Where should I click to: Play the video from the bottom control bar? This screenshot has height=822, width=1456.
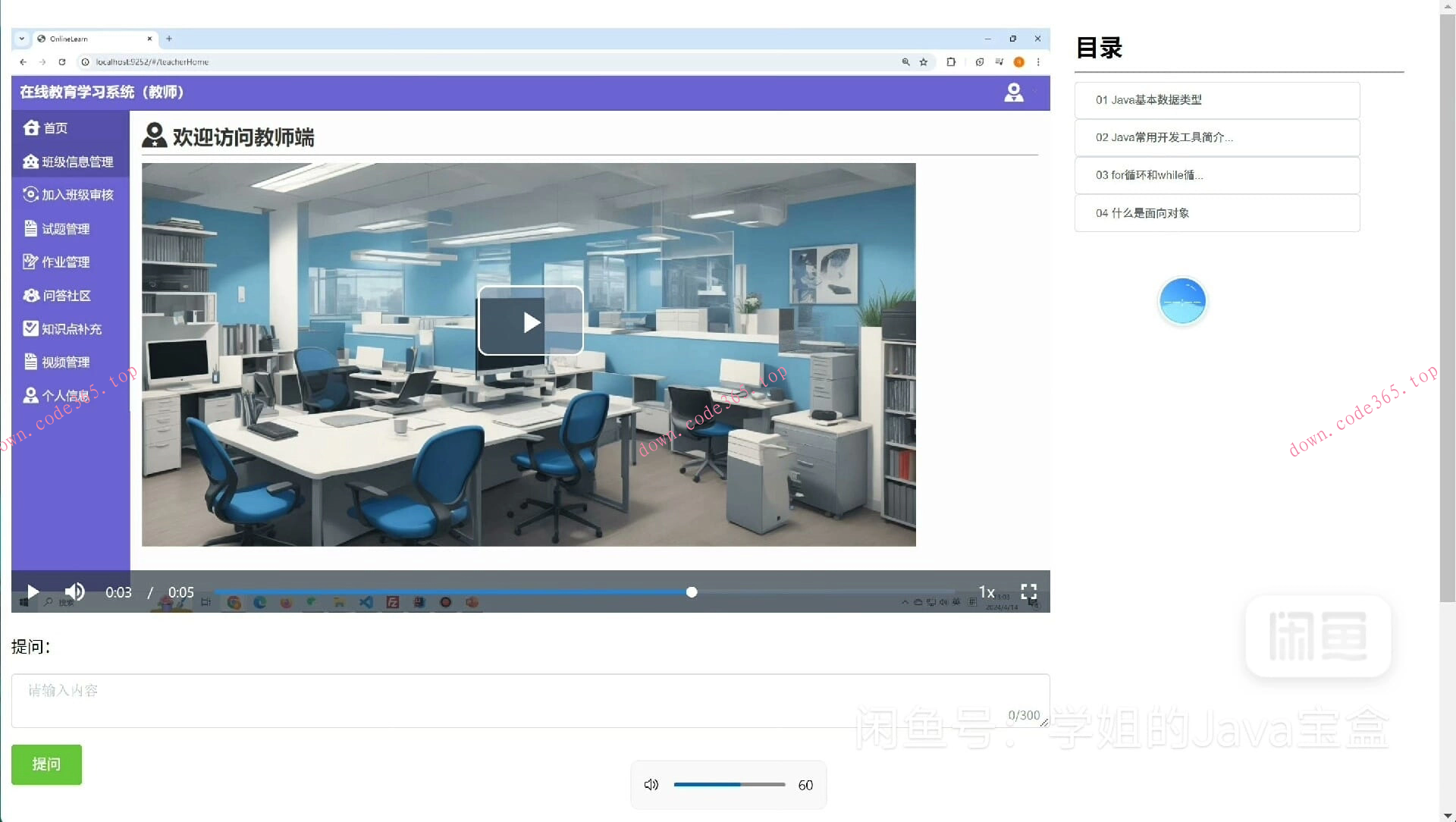point(33,591)
